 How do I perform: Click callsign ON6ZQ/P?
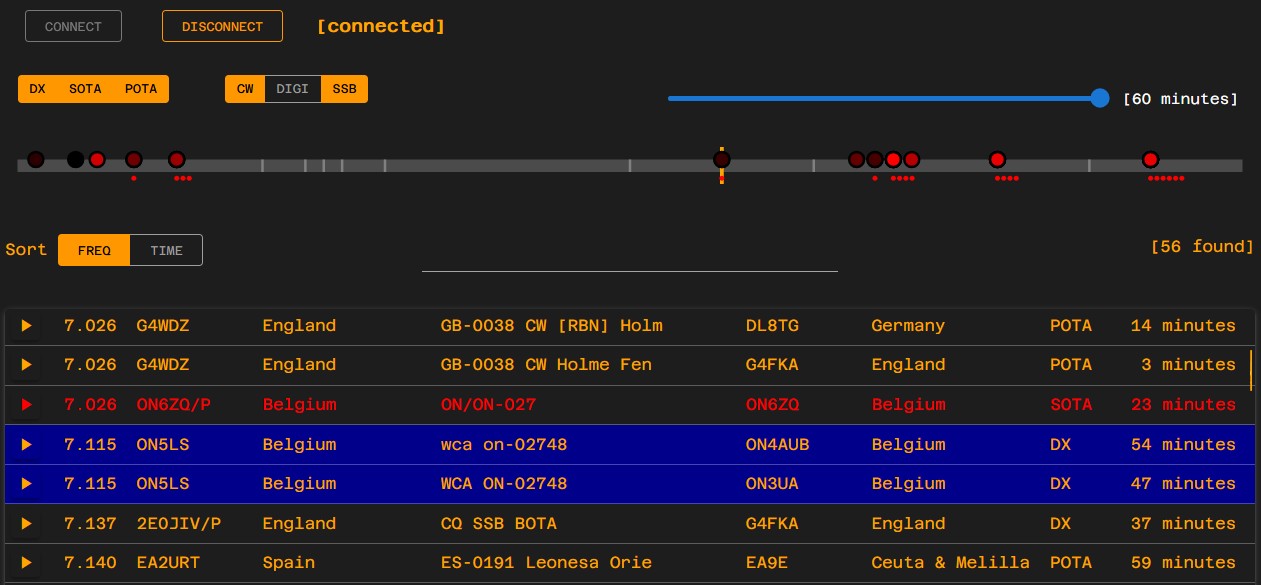pyautogui.click(x=174, y=405)
